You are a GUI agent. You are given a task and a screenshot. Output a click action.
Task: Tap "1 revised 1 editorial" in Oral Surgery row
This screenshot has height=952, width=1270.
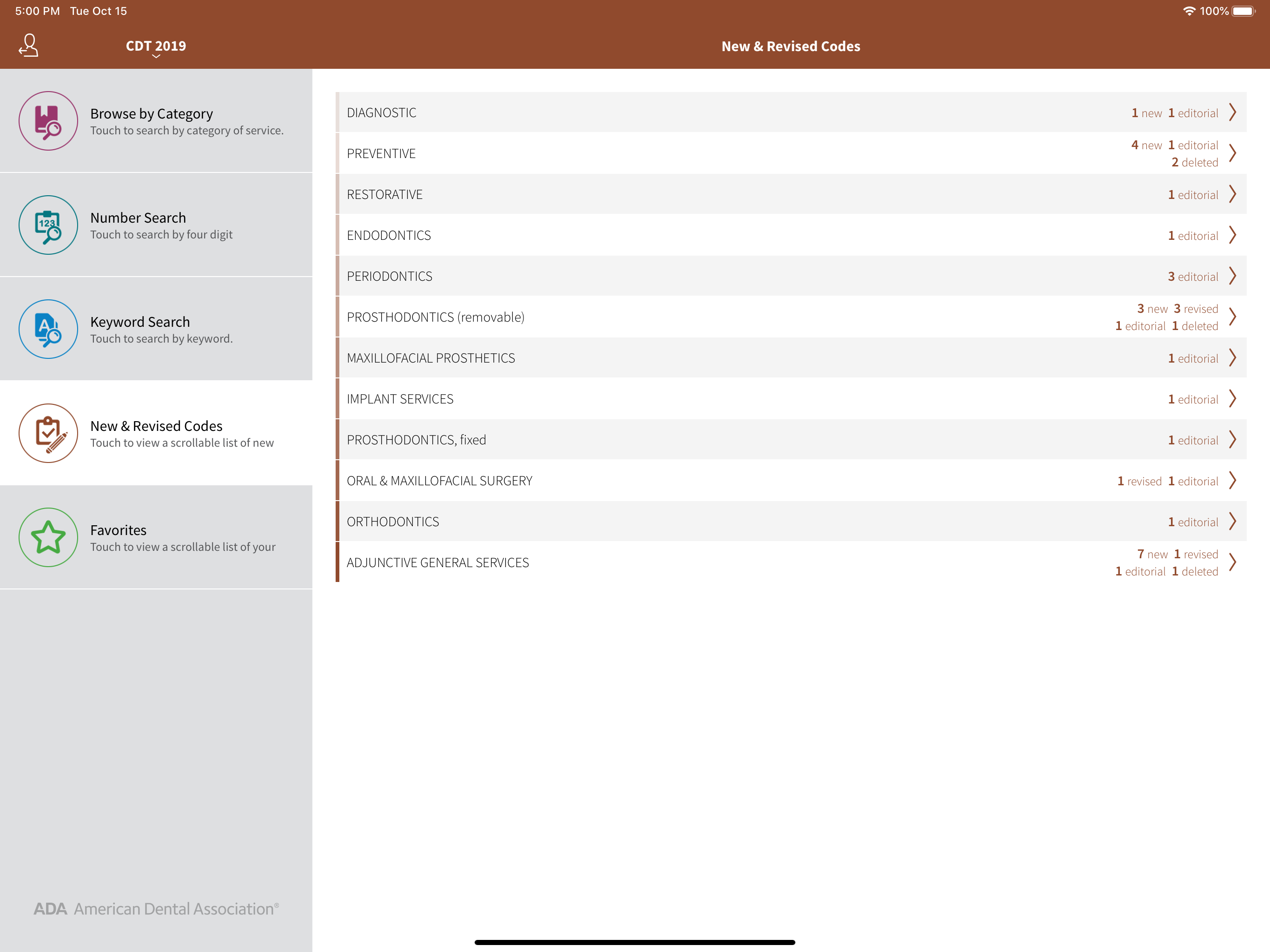point(1168,481)
